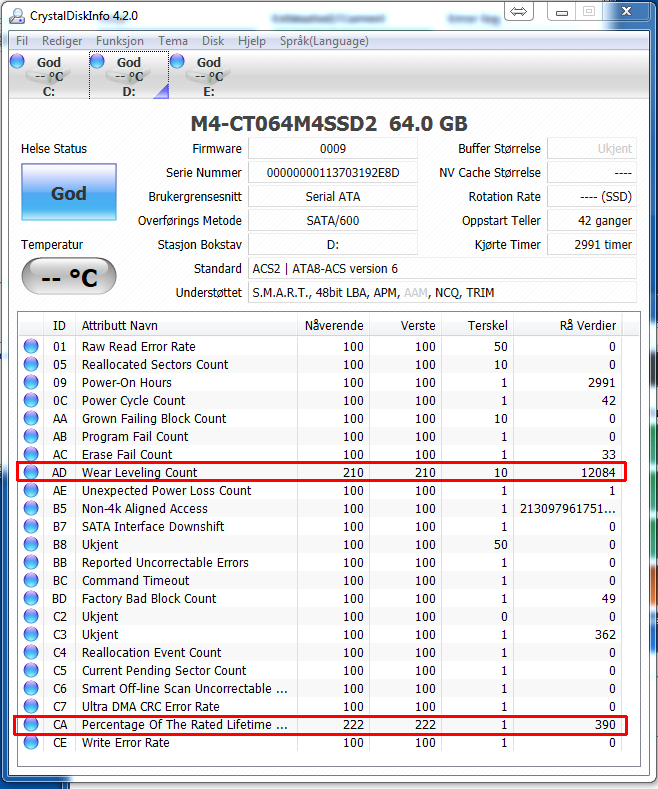The width and height of the screenshot is (658, 789).
Task: Click the NV Cache Størrelse value field
Action: pos(592,173)
